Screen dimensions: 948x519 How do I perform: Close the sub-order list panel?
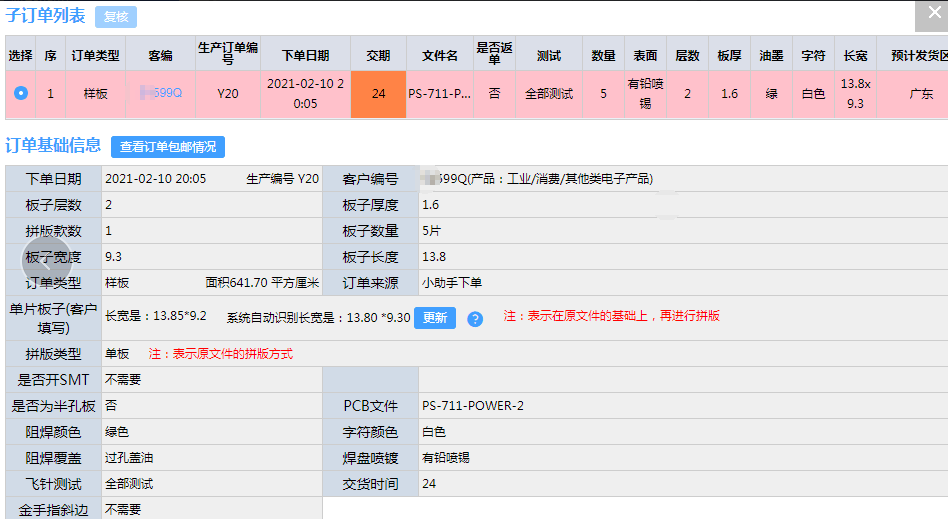coord(930,15)
